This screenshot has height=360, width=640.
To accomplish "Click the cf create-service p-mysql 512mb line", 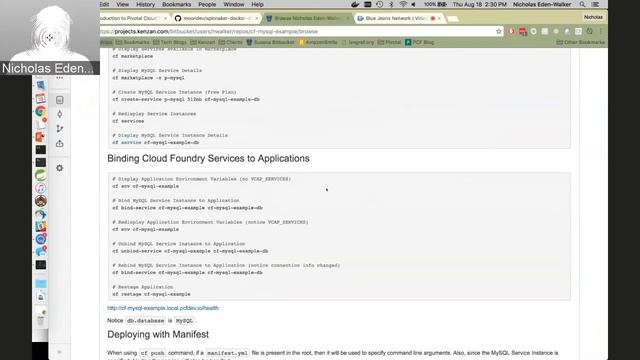I will click(x=186, y=99).
